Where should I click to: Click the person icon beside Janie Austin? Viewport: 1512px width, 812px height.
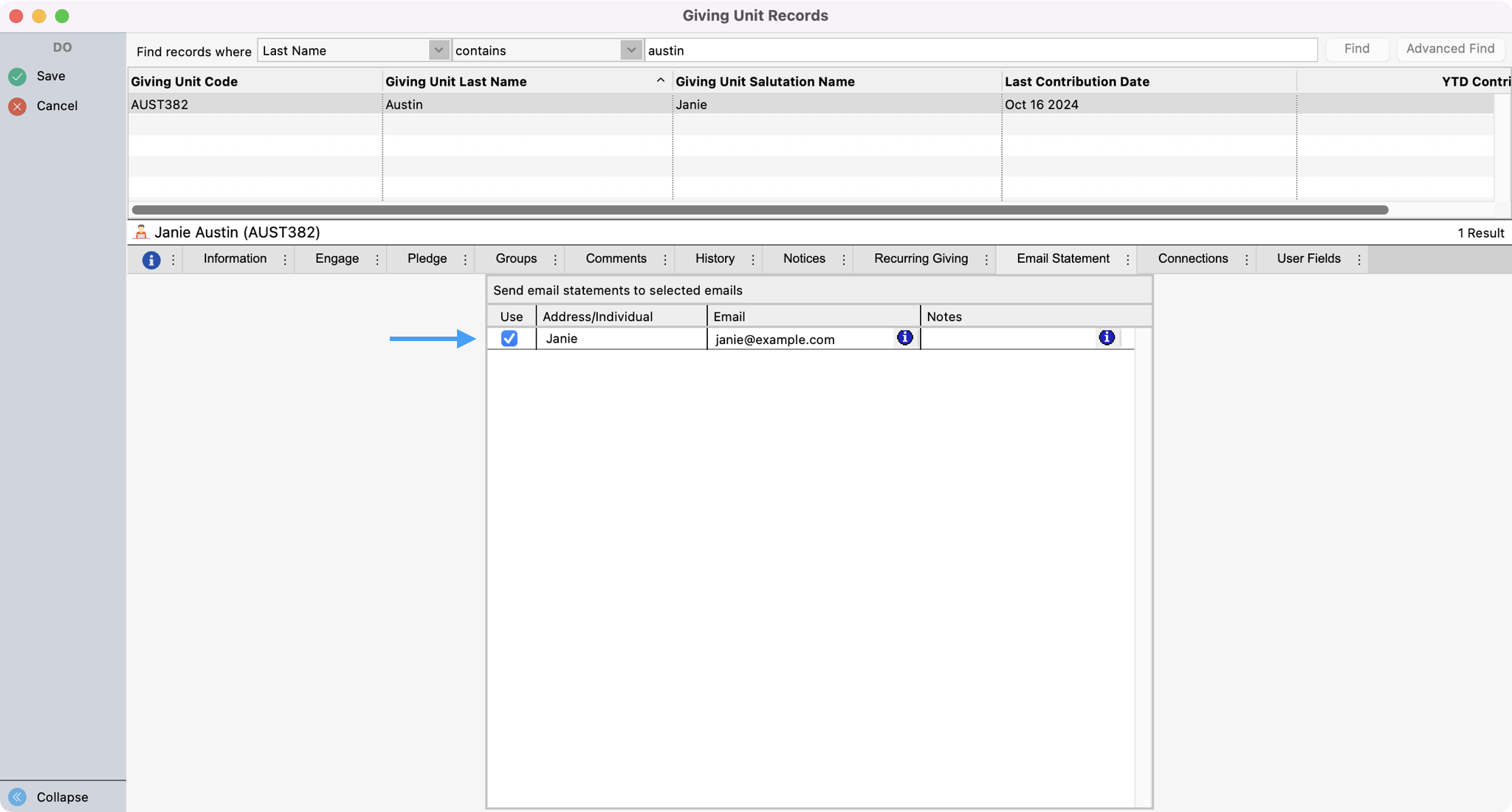point(141,233)
